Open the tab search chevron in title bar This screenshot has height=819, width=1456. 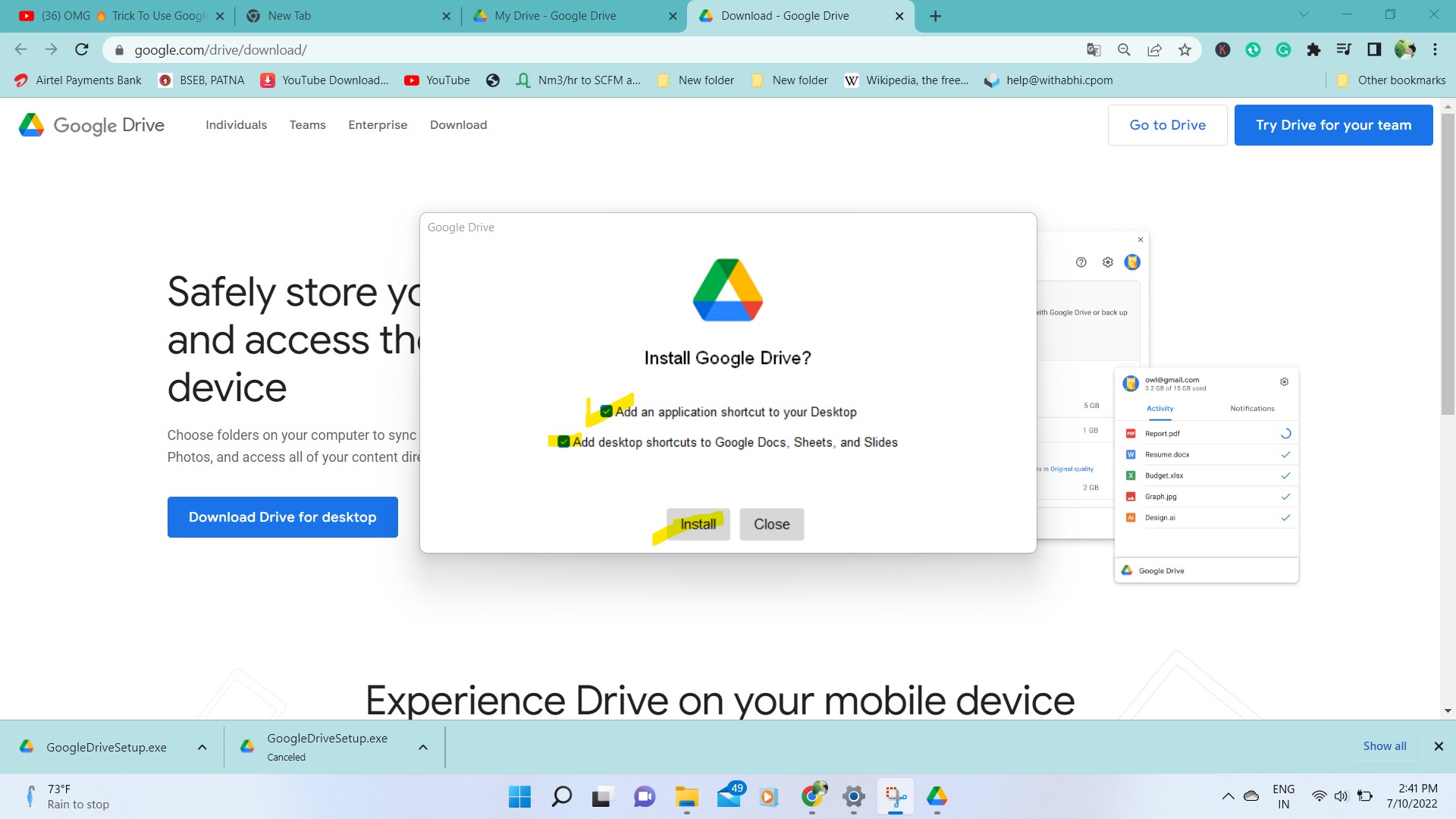click(x=1304, y=14)
